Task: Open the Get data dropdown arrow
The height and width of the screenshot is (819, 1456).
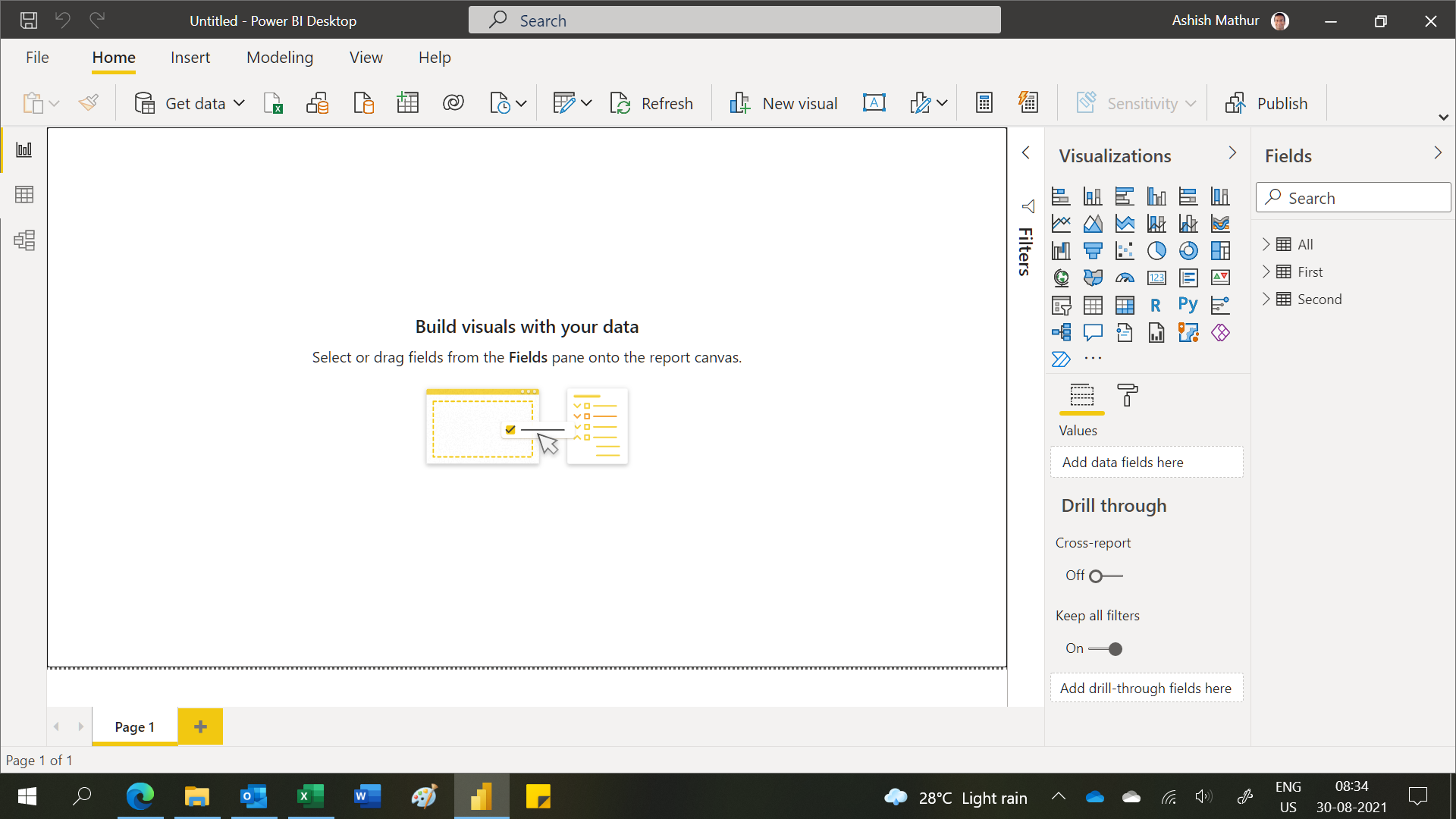Action: click(239, 103)
